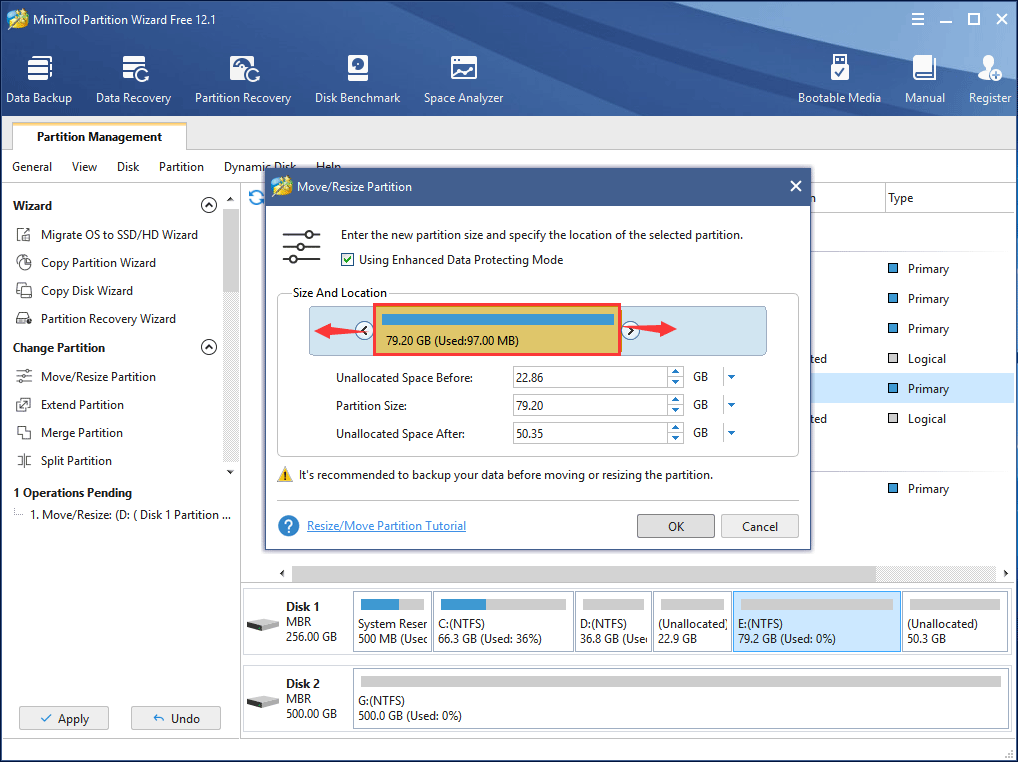Increase Unallocated Space Before with the up stepper
Viewport: 1018px width, 762px height.
tap(677, 371)
